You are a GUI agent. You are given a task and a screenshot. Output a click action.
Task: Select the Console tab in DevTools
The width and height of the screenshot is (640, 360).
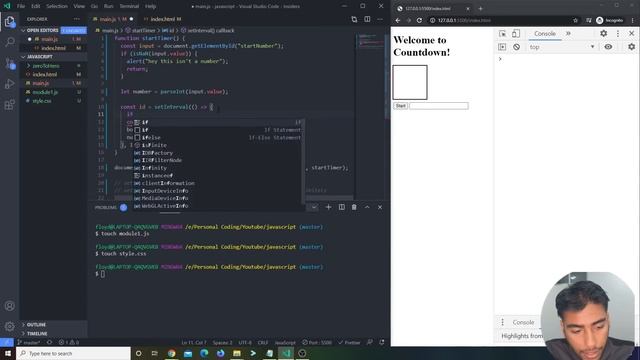click(545, 33)
